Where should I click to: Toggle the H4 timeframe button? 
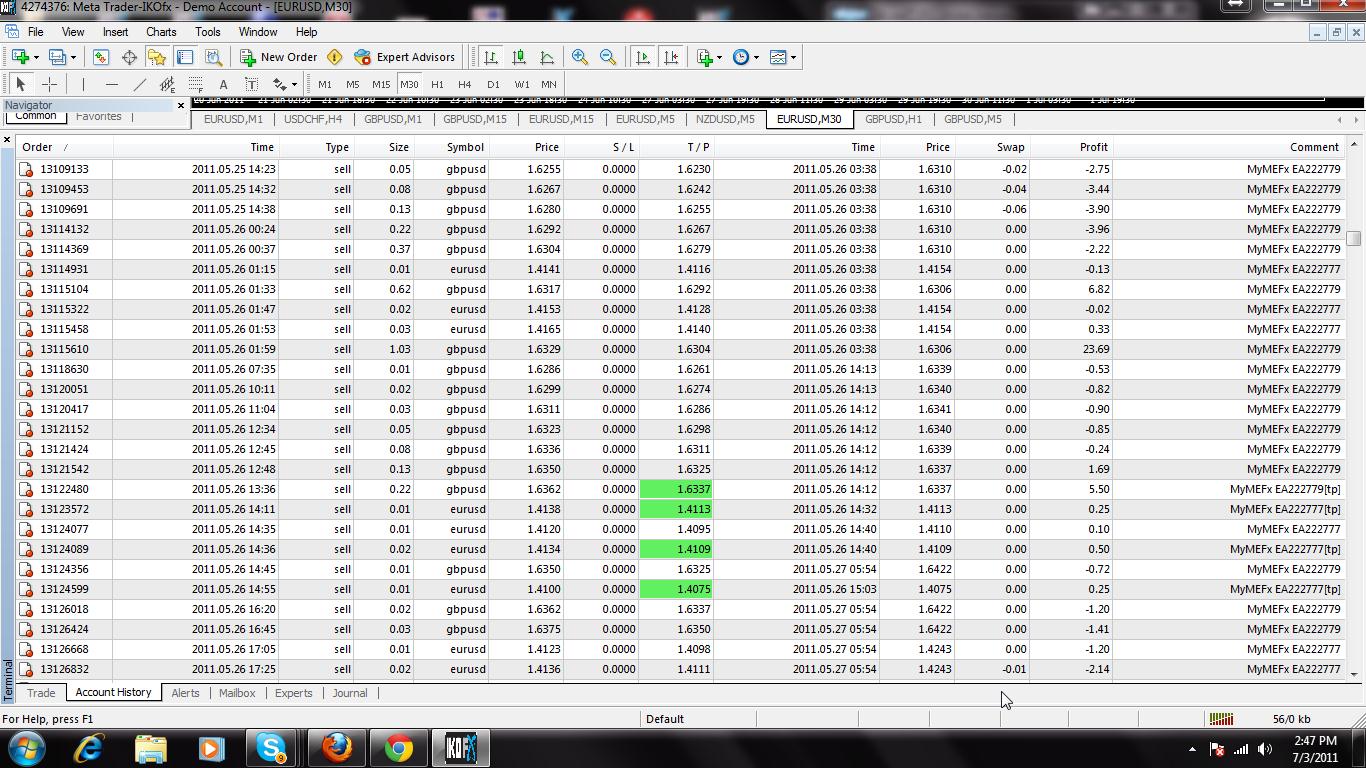coord(464,84)
